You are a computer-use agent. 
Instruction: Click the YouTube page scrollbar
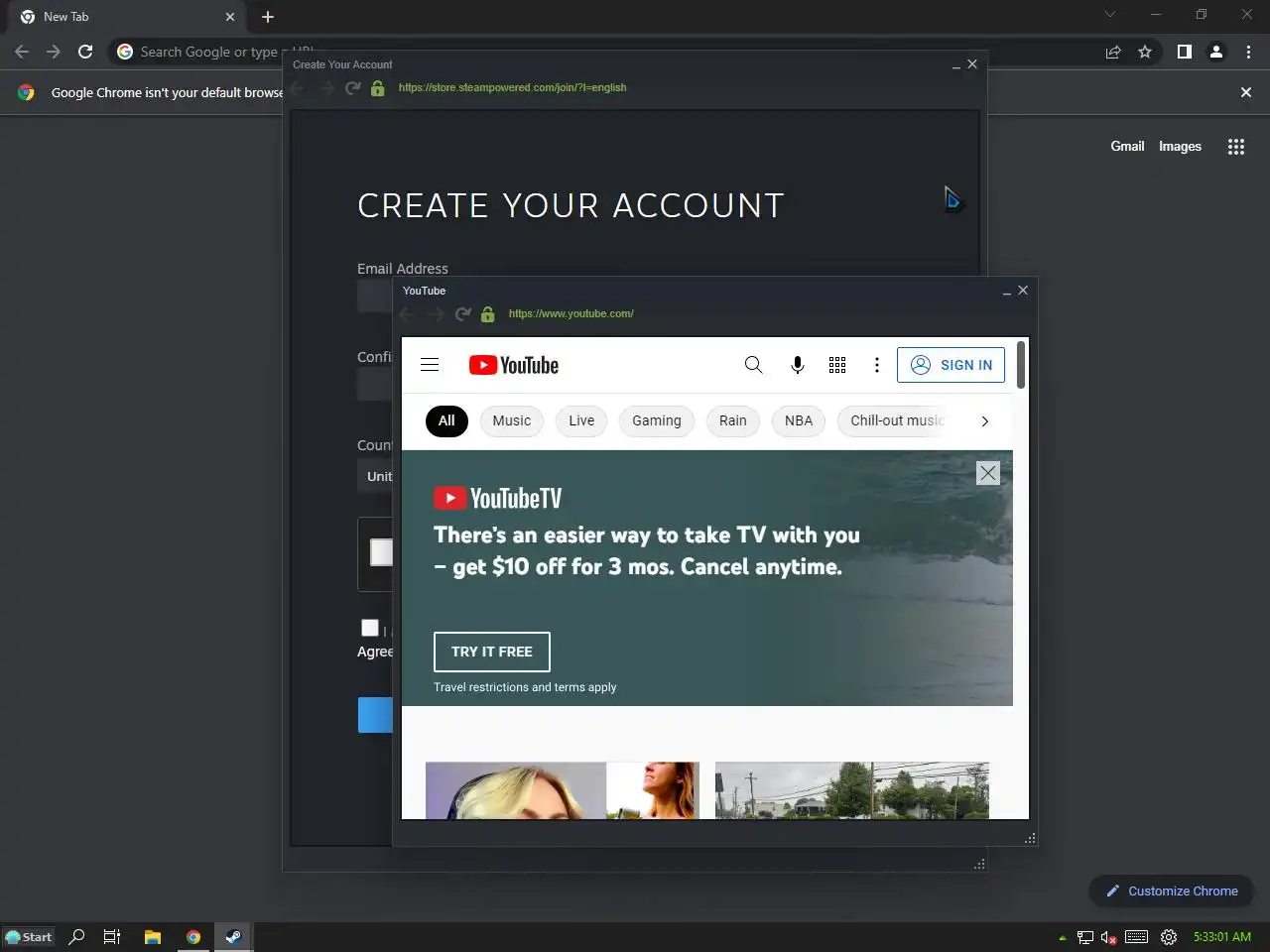[x=1021, y=365]
